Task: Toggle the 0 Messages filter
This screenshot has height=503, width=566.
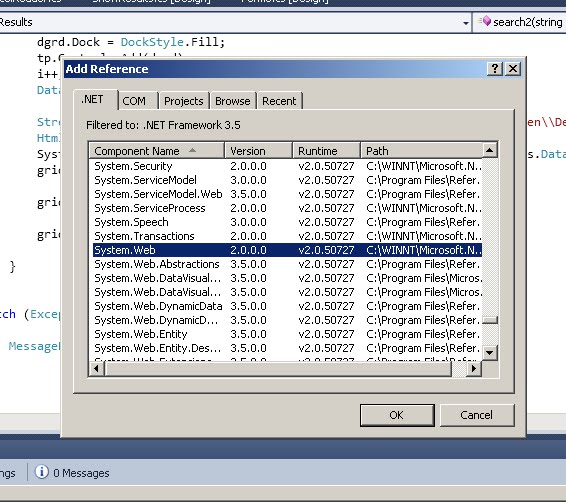Action: (x=72, y=473)
